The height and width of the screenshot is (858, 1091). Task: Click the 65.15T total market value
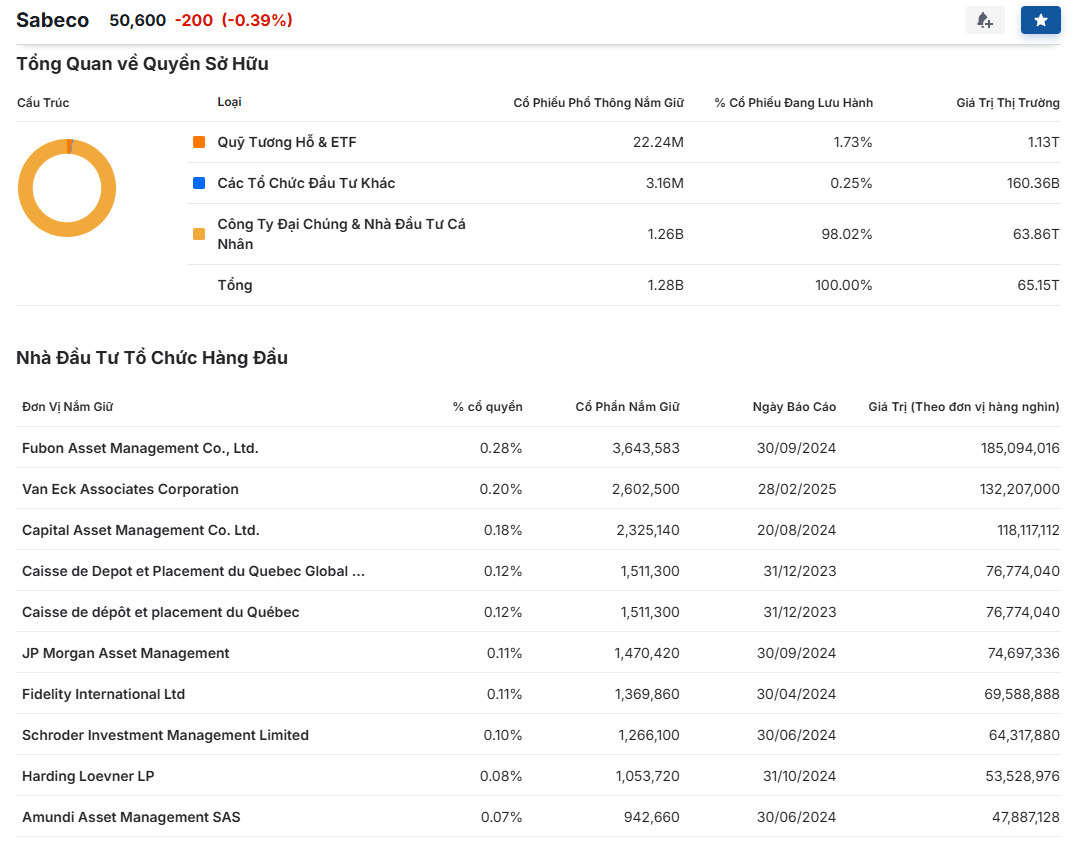point(1038,285)
